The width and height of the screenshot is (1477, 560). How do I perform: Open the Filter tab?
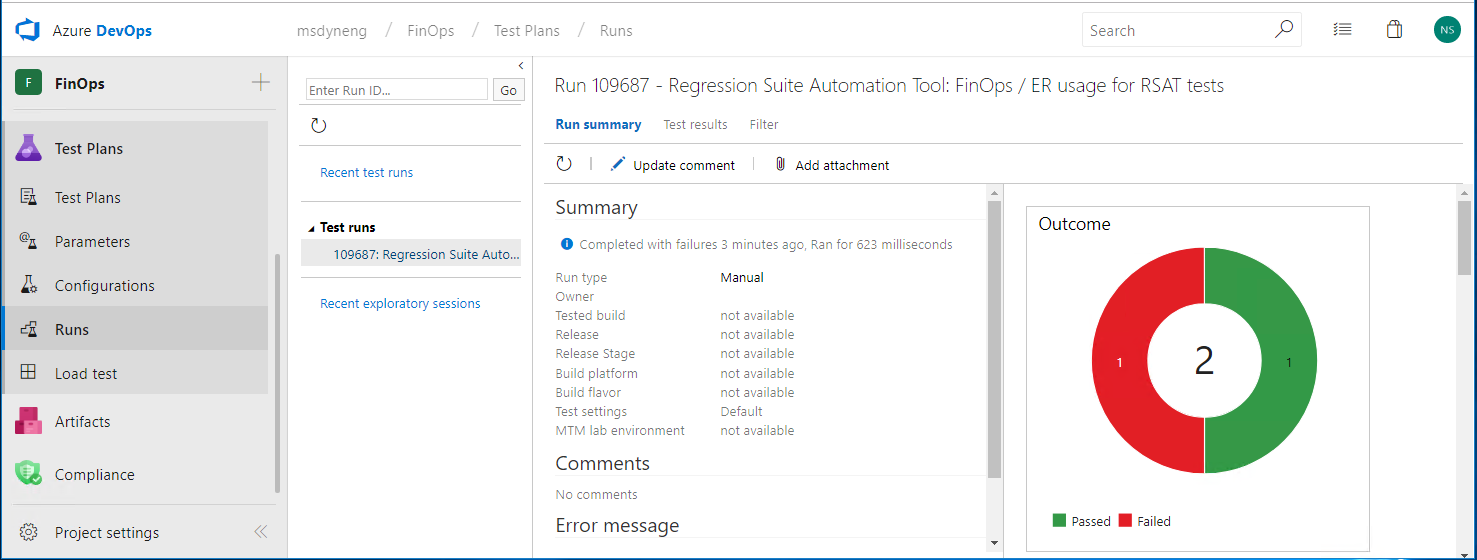click(764, 125)
